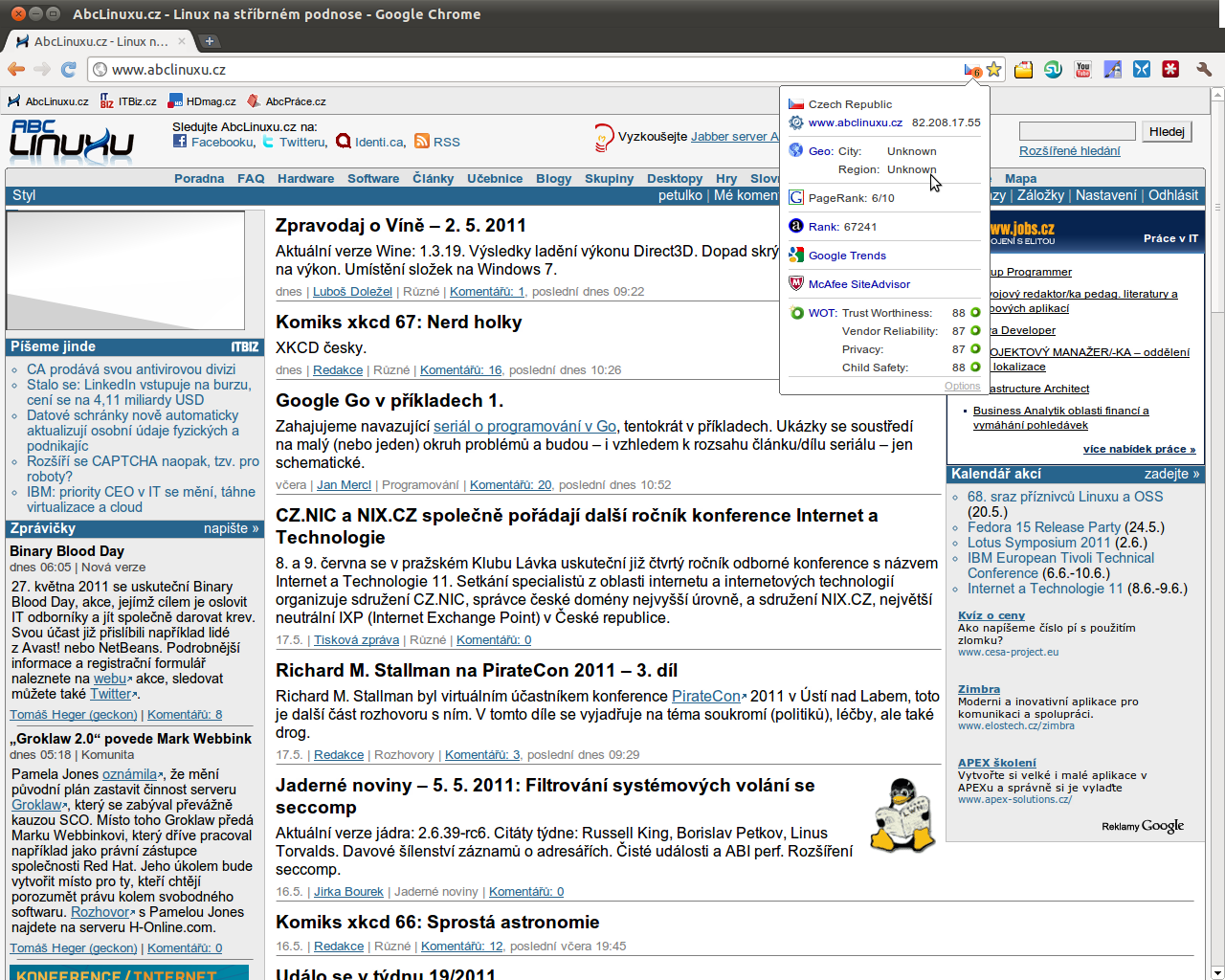Click the PageRank Google icon in popup

pyautogui.click(x=795, y=197)
